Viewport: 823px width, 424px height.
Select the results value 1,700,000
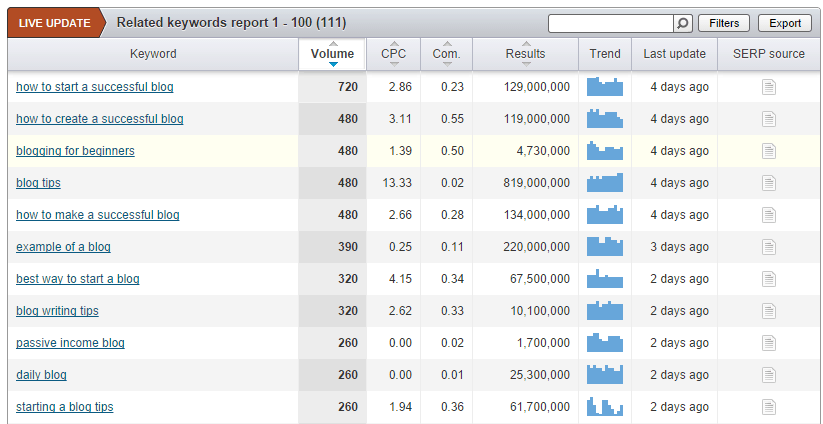pos(543,343)
